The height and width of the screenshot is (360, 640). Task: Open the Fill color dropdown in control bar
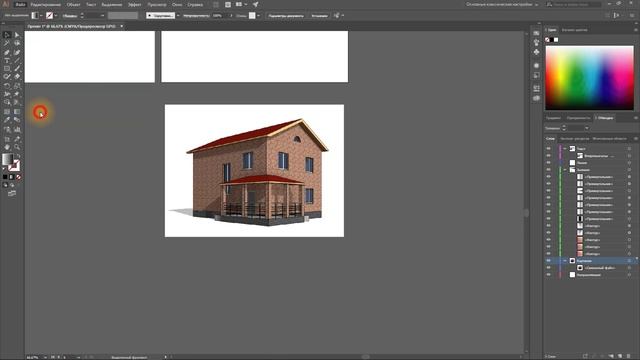tap(41, 16)
